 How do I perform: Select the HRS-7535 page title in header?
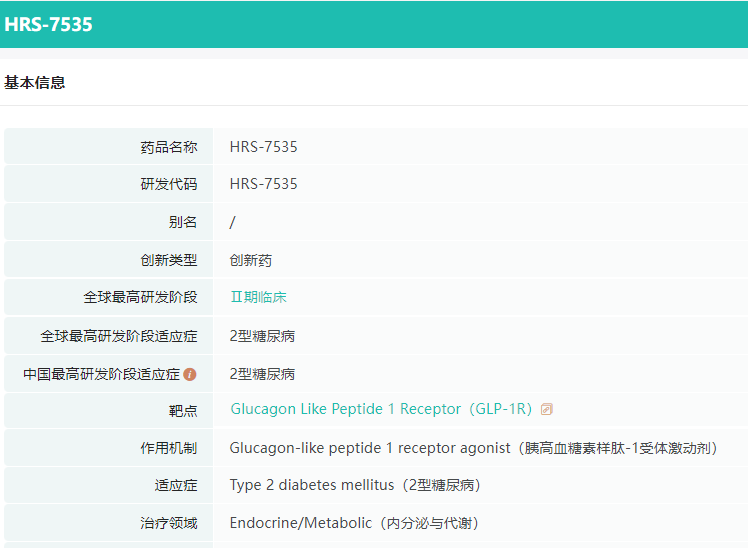click(48, 24)
